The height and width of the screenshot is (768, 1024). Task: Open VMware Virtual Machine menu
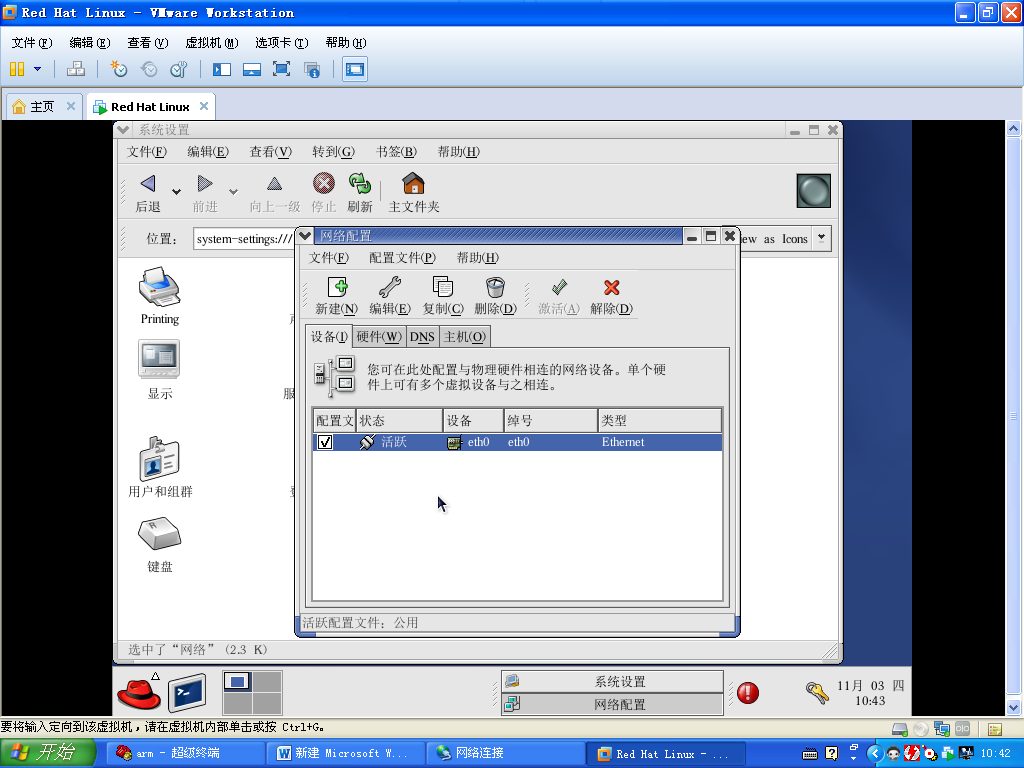coord(212,42)
